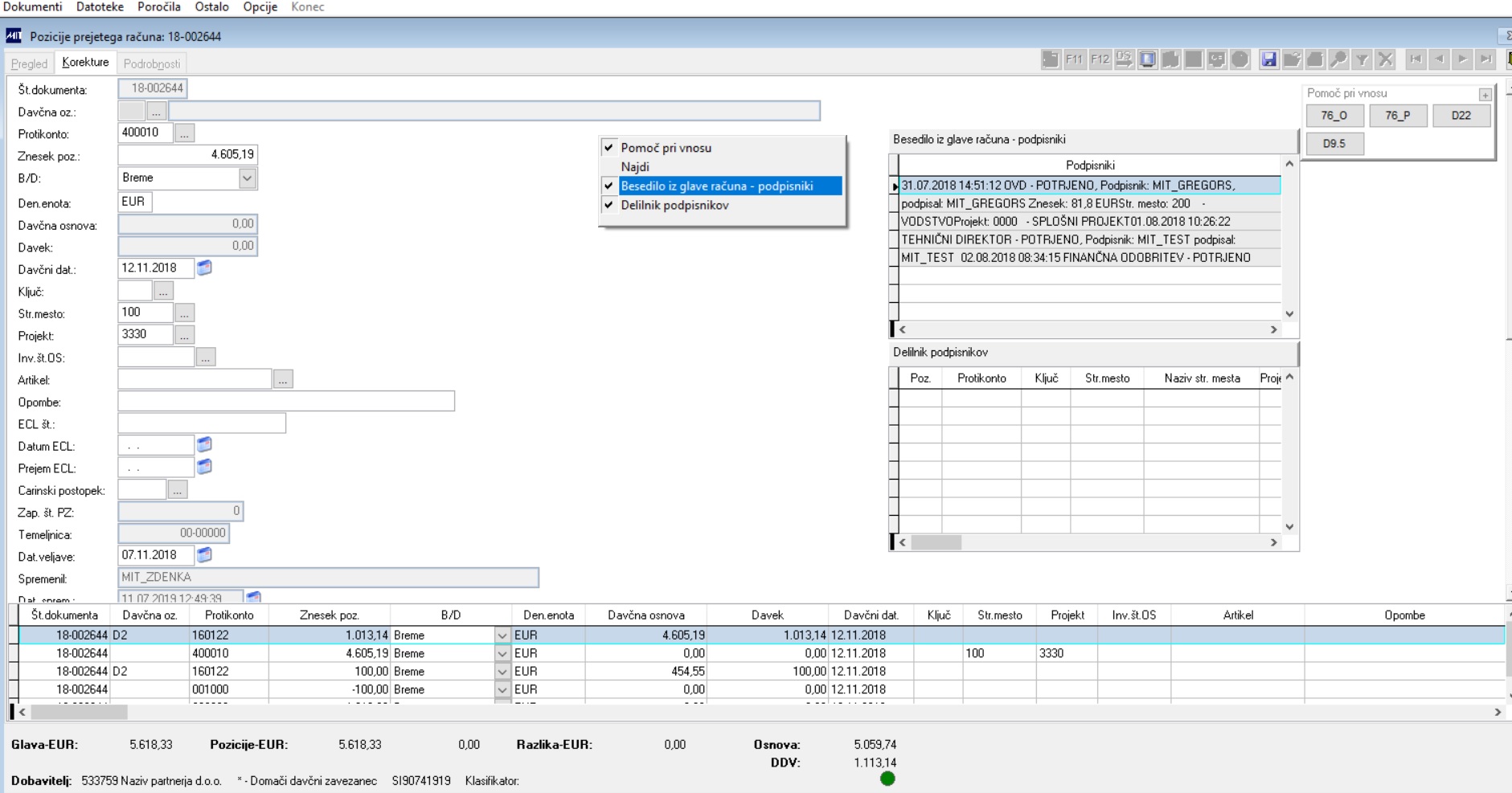Viewport: 1512px width, 793px height.
Task: Click the F11 toolbar button
Action: pos(1074,59)
